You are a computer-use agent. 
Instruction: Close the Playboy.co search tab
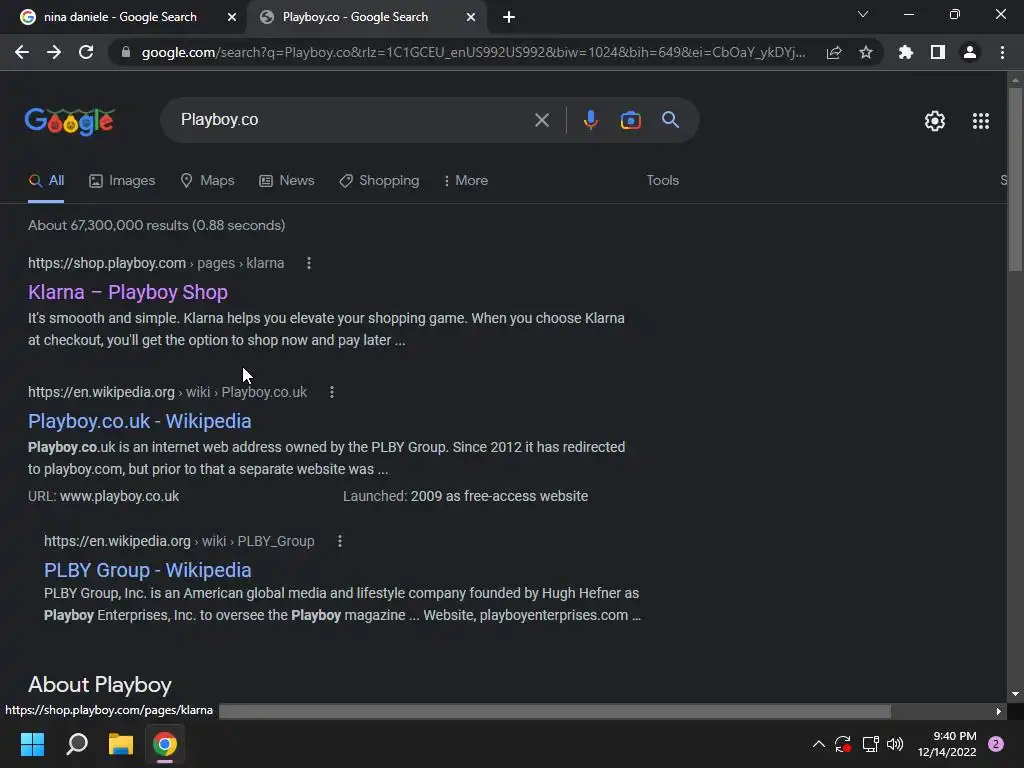tap(471, 17)
